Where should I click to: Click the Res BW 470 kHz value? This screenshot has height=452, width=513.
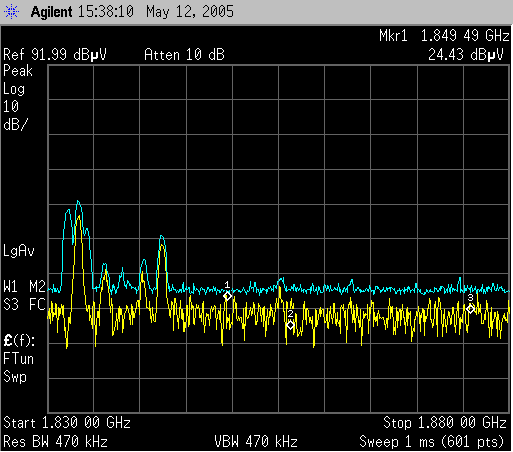pos(55,442)
